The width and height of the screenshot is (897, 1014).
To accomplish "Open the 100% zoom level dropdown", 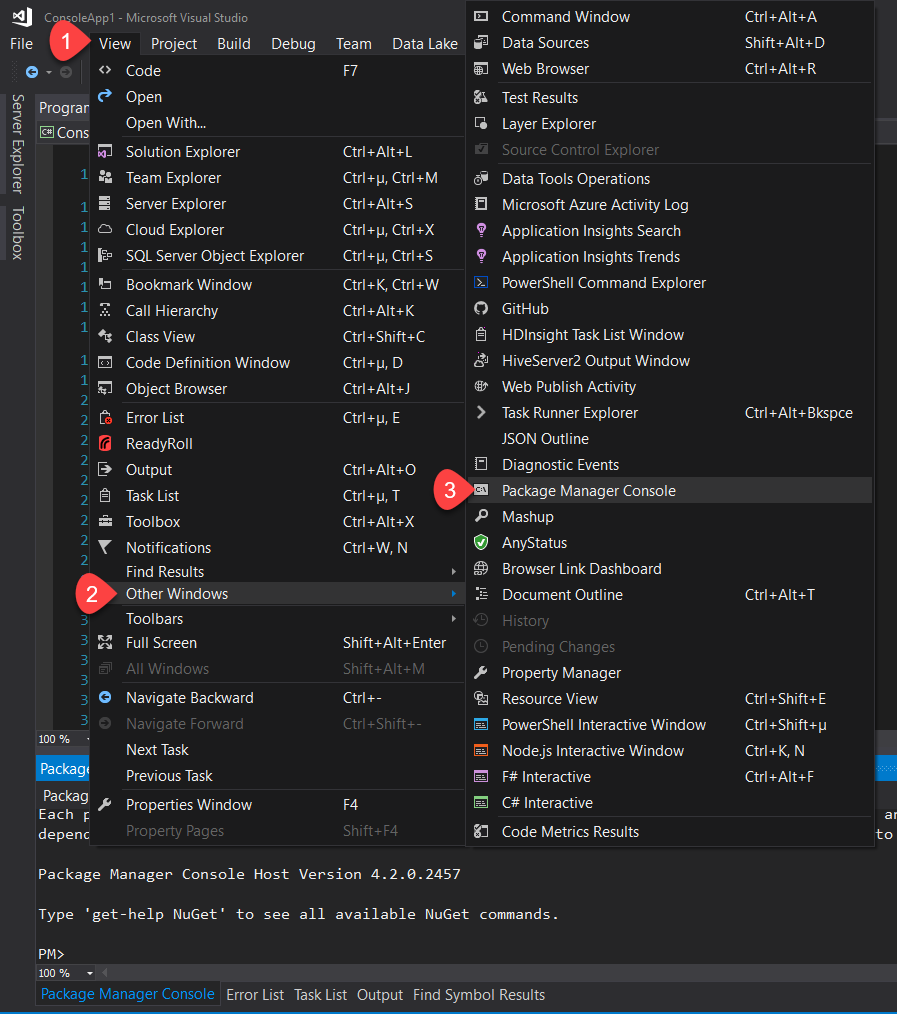I will coord(63,971).
